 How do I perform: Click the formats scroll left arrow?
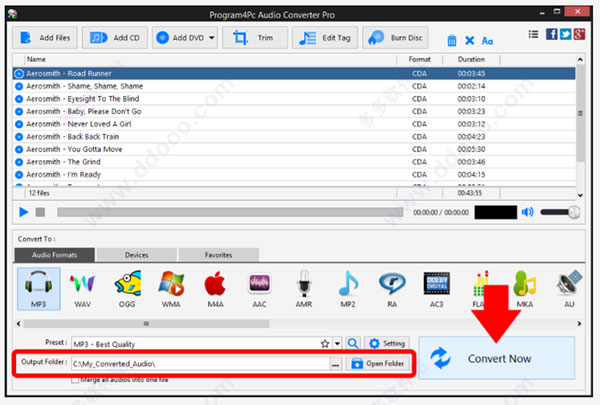point(18,324)
